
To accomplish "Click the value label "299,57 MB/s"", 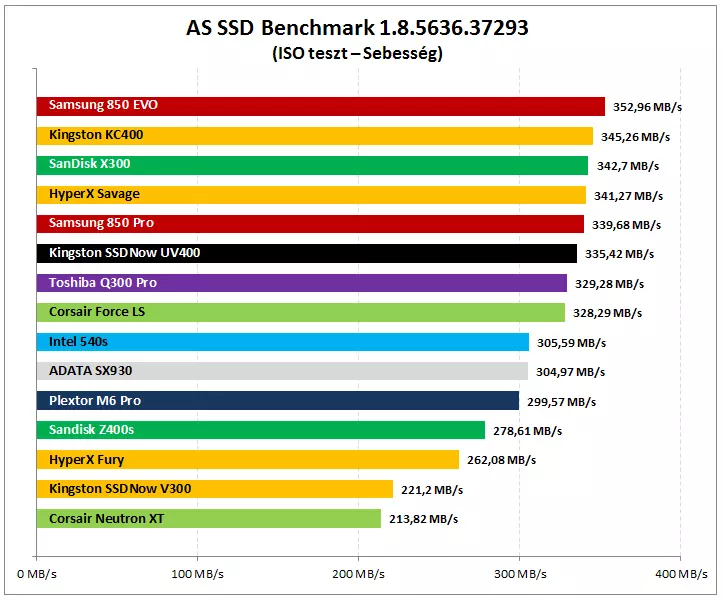I will [561, 402].
